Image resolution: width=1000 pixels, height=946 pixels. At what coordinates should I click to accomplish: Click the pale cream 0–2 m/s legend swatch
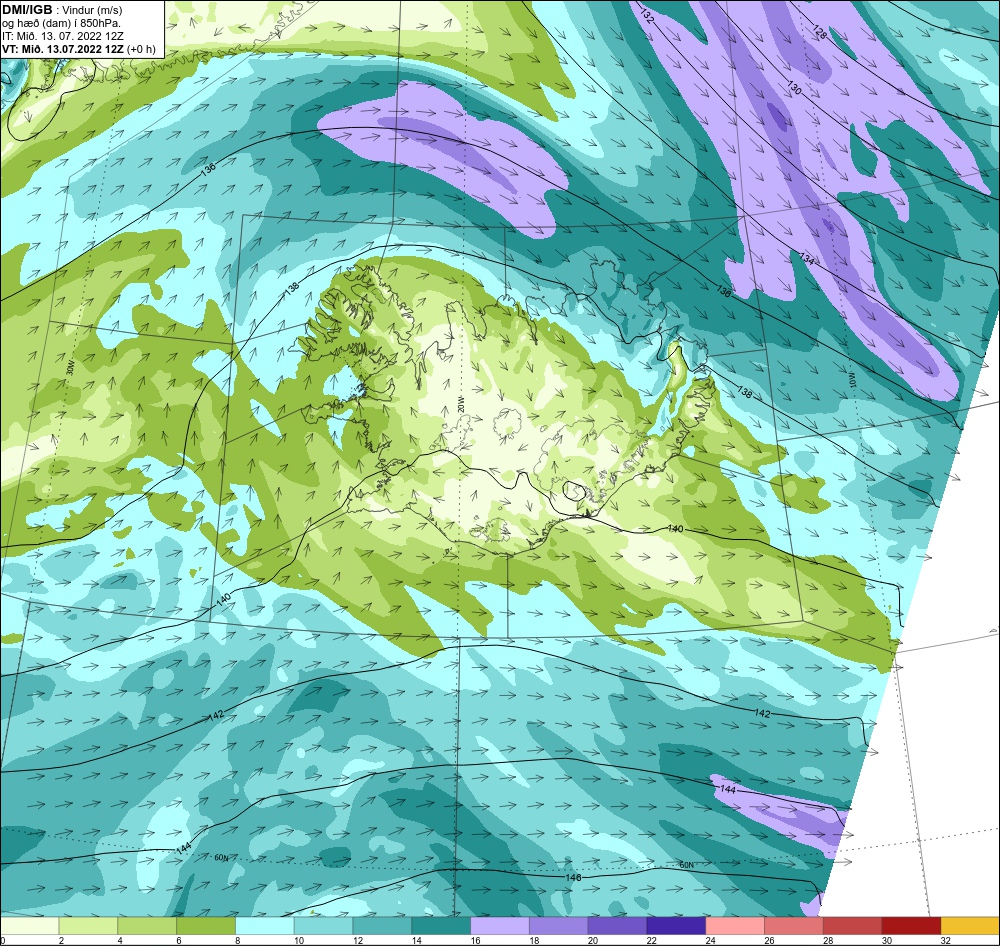[x=29, y=926]
